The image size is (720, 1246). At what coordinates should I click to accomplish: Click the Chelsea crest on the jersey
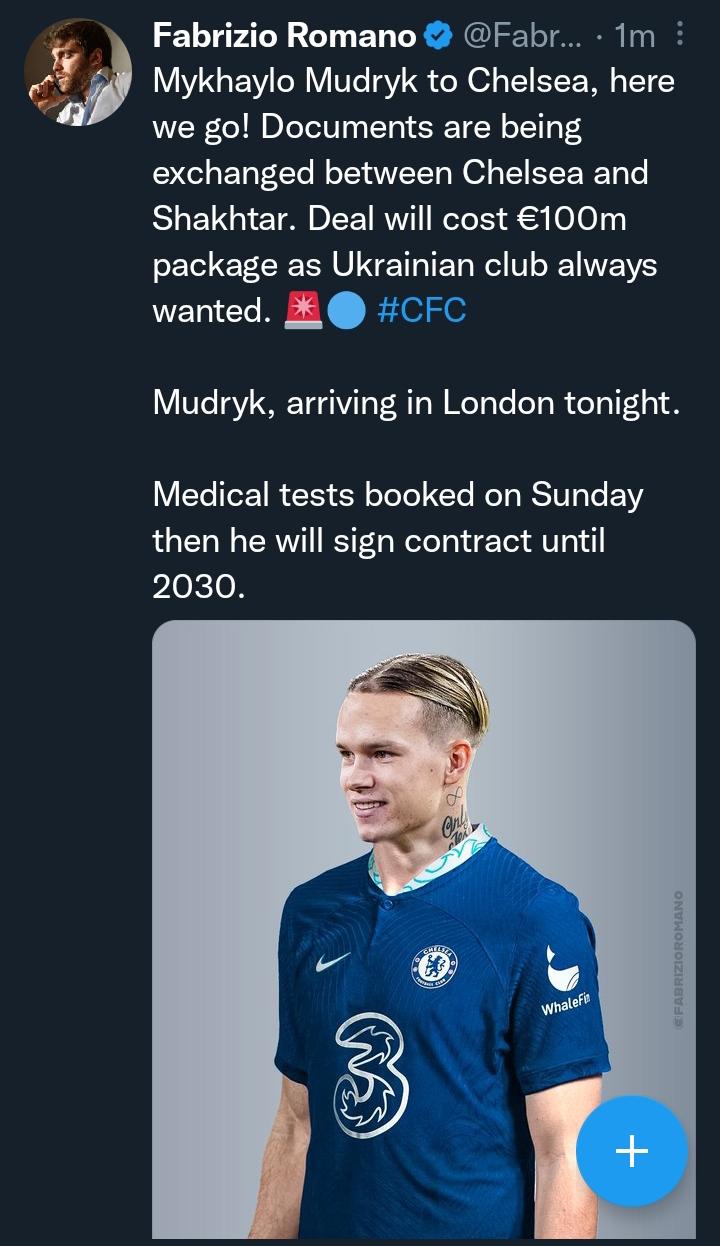[x=434, y=966]
